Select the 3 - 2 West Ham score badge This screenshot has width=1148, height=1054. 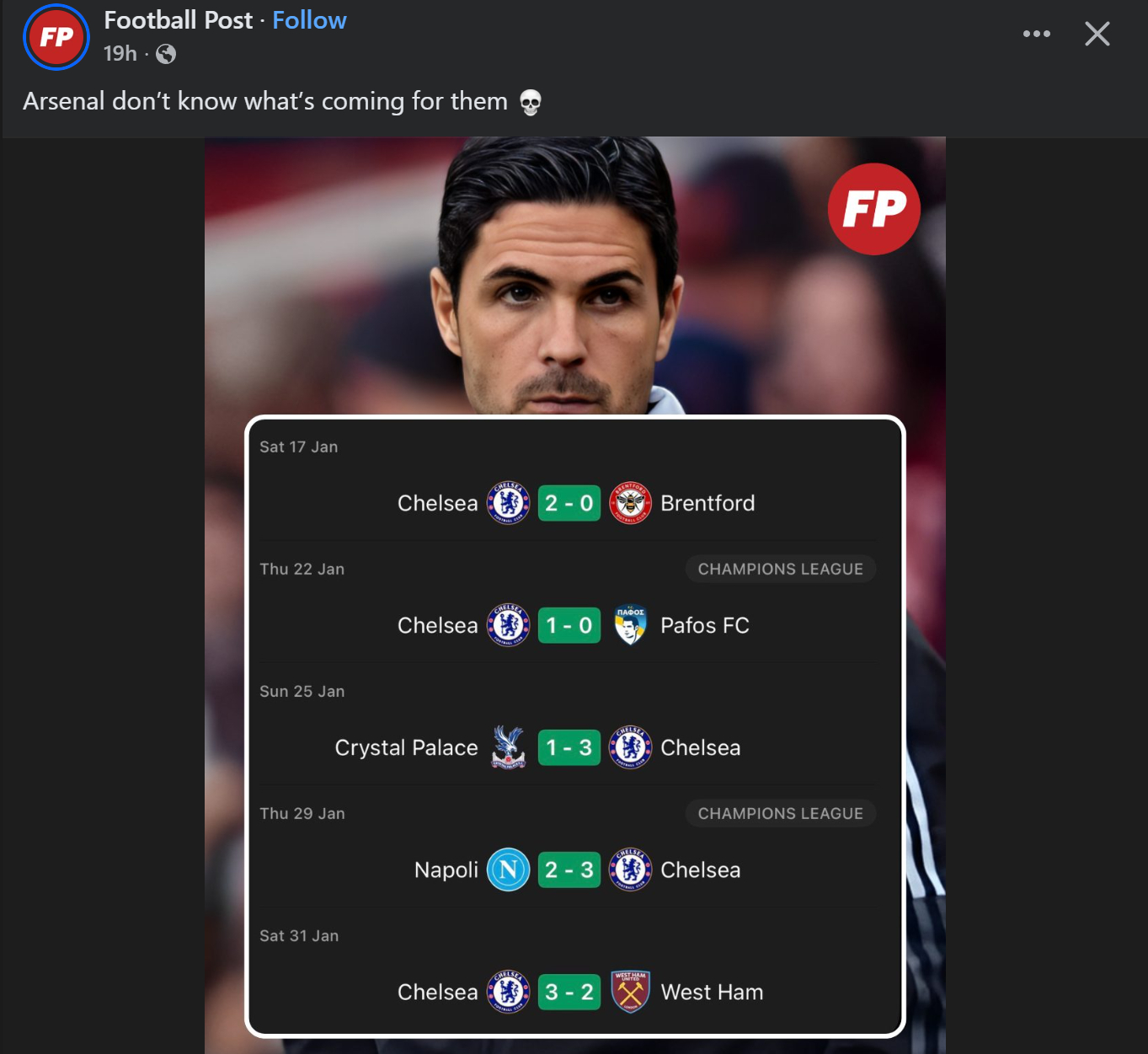pos(569,992)
